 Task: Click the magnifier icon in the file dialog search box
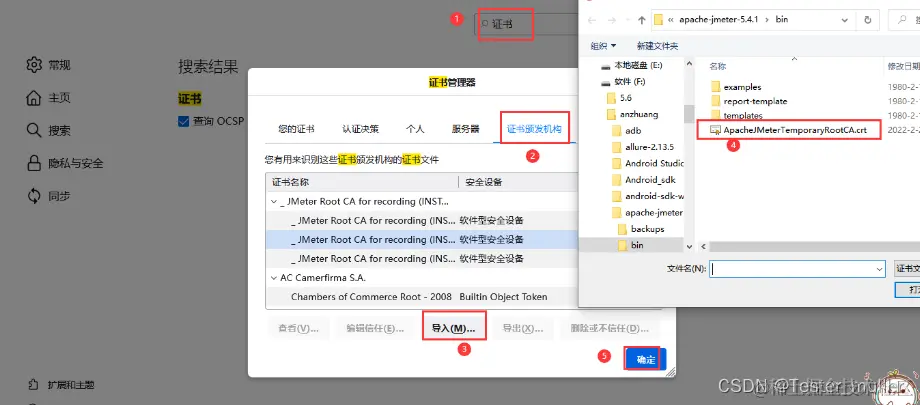point(903,19)
